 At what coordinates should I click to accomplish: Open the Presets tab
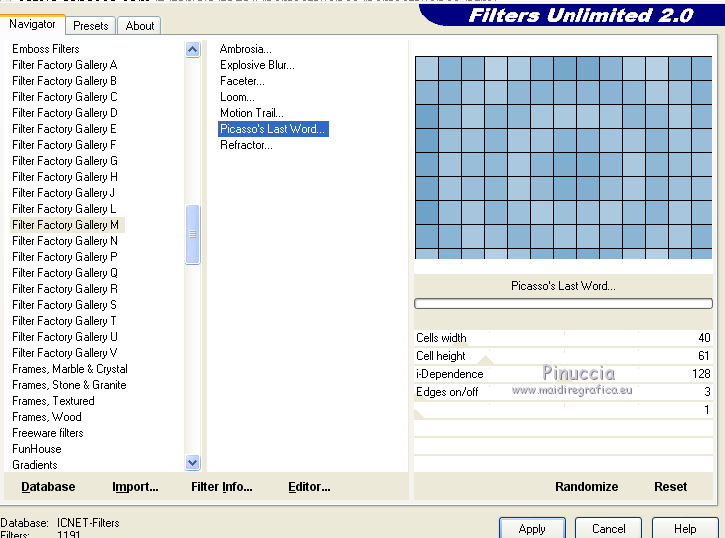pos(91,26)
